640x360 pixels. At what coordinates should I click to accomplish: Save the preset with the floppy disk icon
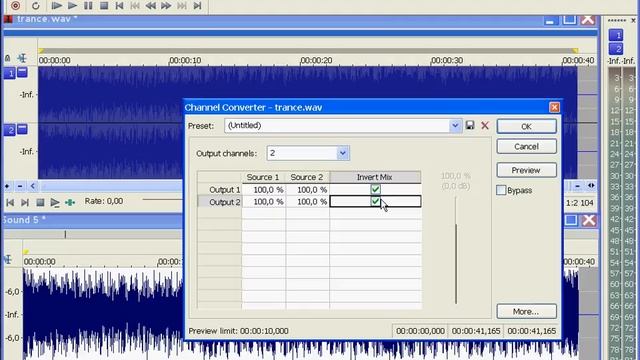point(470,125)
